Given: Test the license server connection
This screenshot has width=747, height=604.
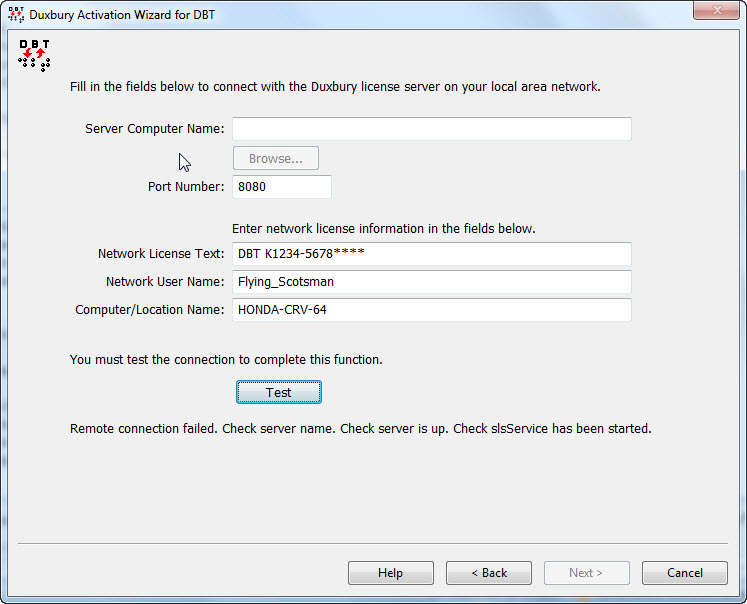Looking at the screenshot, I should 279,392.
